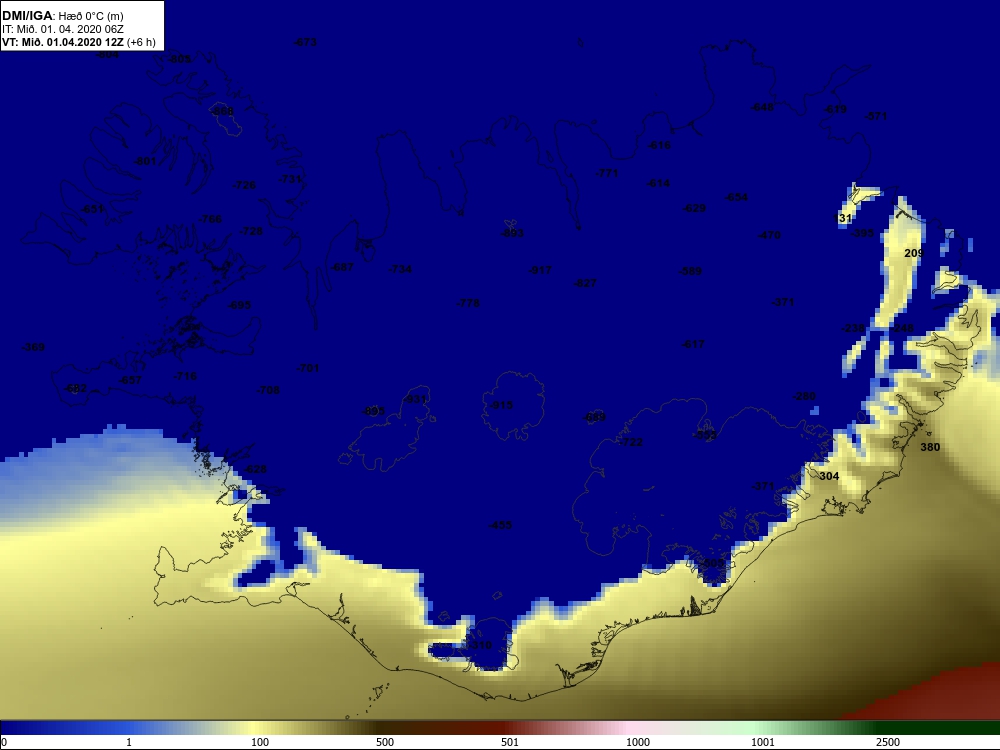Screen dimensions: 1000x750
Task: Select the map value '-619'
Action: point(836,109)
